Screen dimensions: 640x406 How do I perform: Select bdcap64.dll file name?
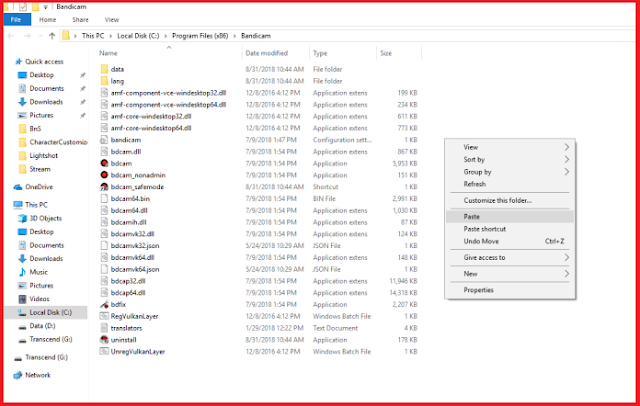coord(128,293)
